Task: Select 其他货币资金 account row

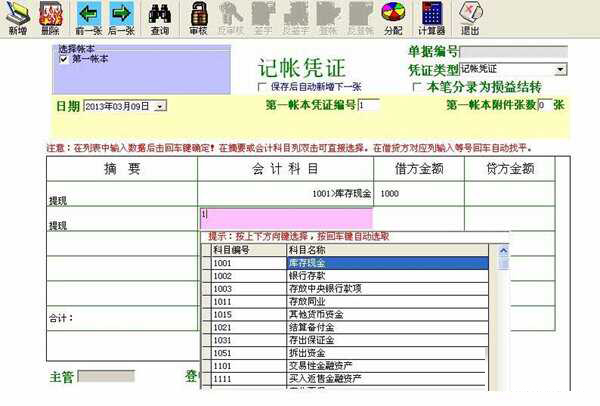Action: coord(387,315)
